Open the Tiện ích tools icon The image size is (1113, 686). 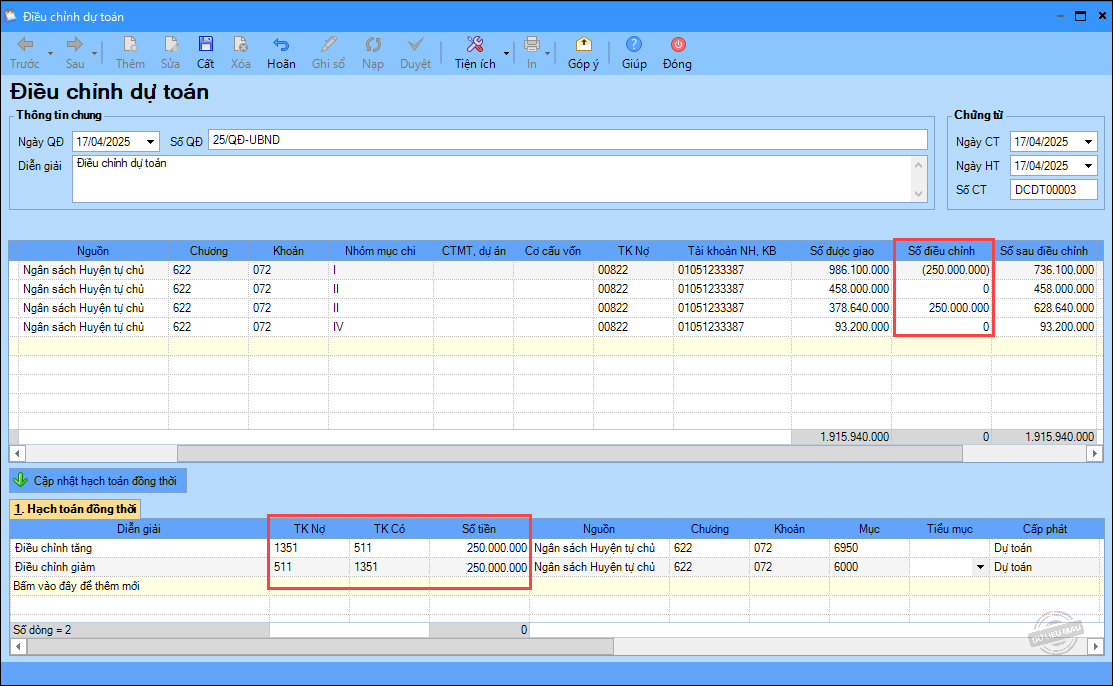475,45
